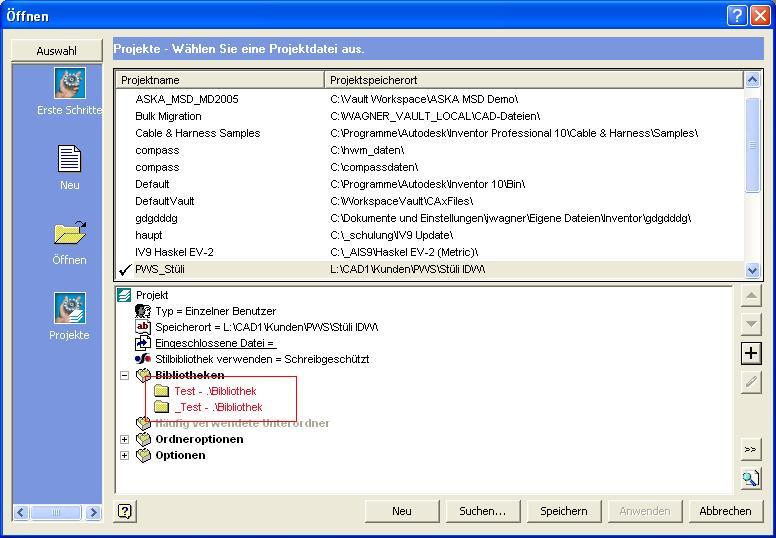The image size is (776, 538).
Task: Click the Neu button at bottom
Action: point(402,511)
